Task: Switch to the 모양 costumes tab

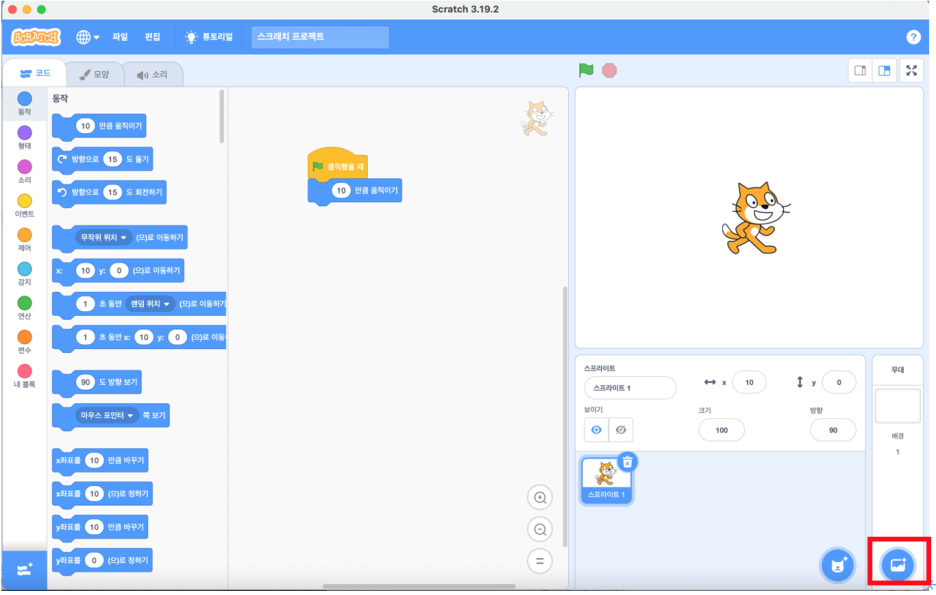Action: tap(94, 75)
